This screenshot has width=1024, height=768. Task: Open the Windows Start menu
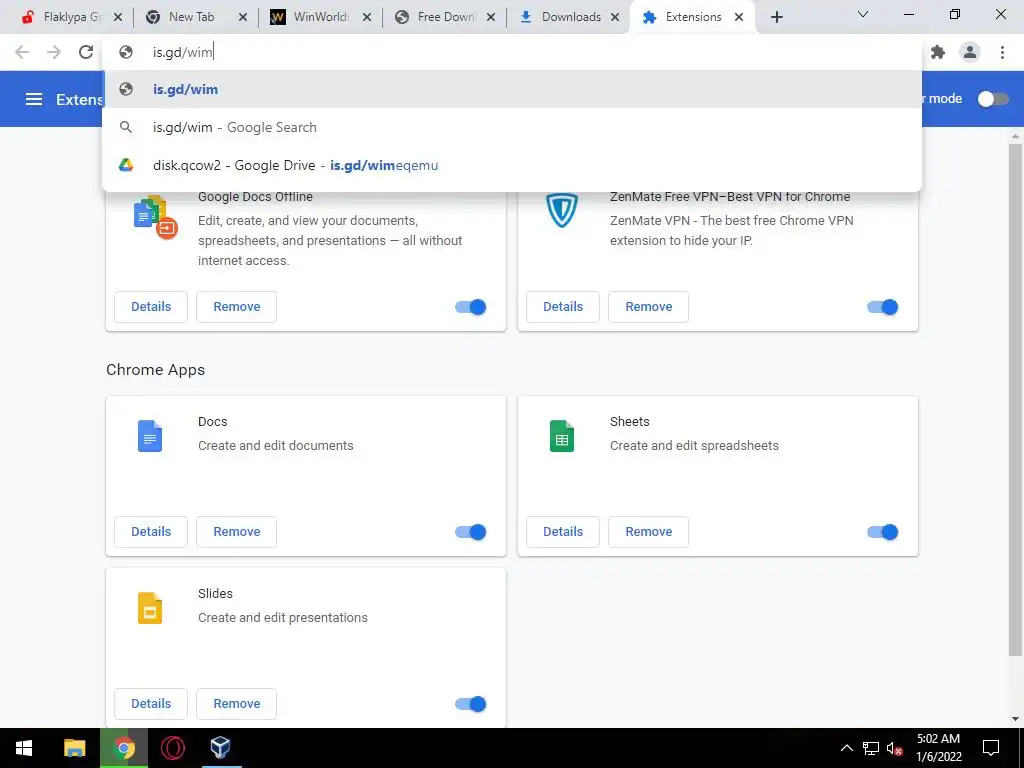tap(24, 748)
